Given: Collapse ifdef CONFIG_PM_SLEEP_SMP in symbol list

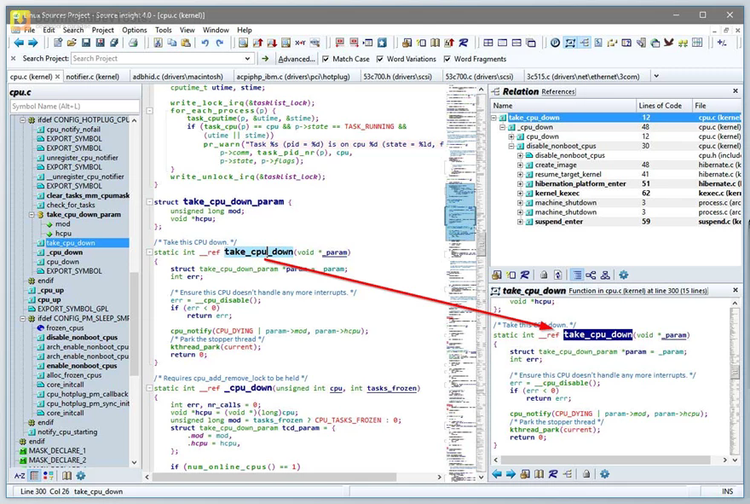Looking at the screenshot, I should click(22, 318).
